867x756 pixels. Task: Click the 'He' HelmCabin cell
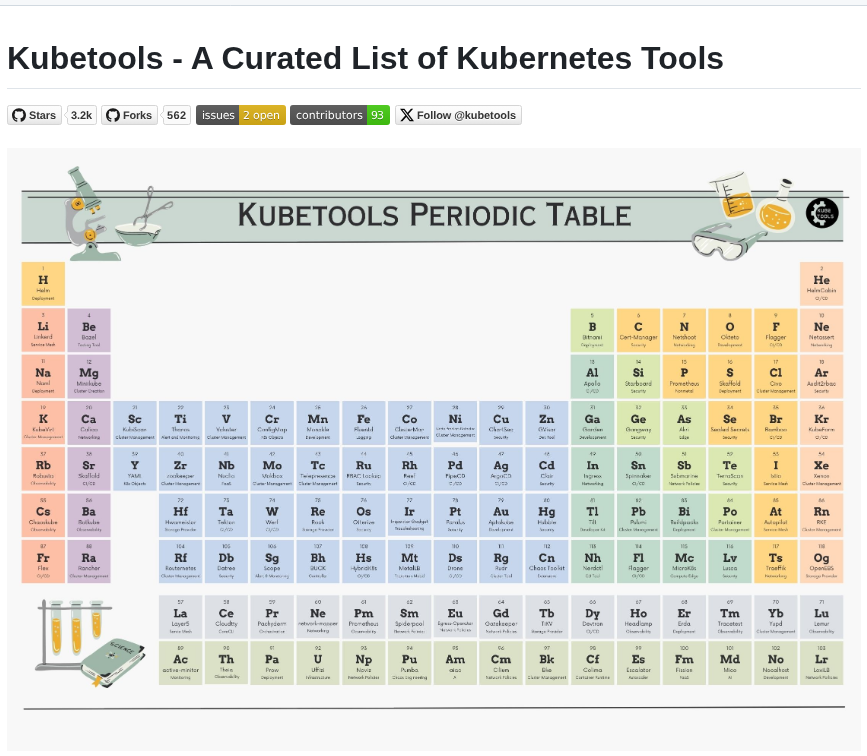point(821,284)
